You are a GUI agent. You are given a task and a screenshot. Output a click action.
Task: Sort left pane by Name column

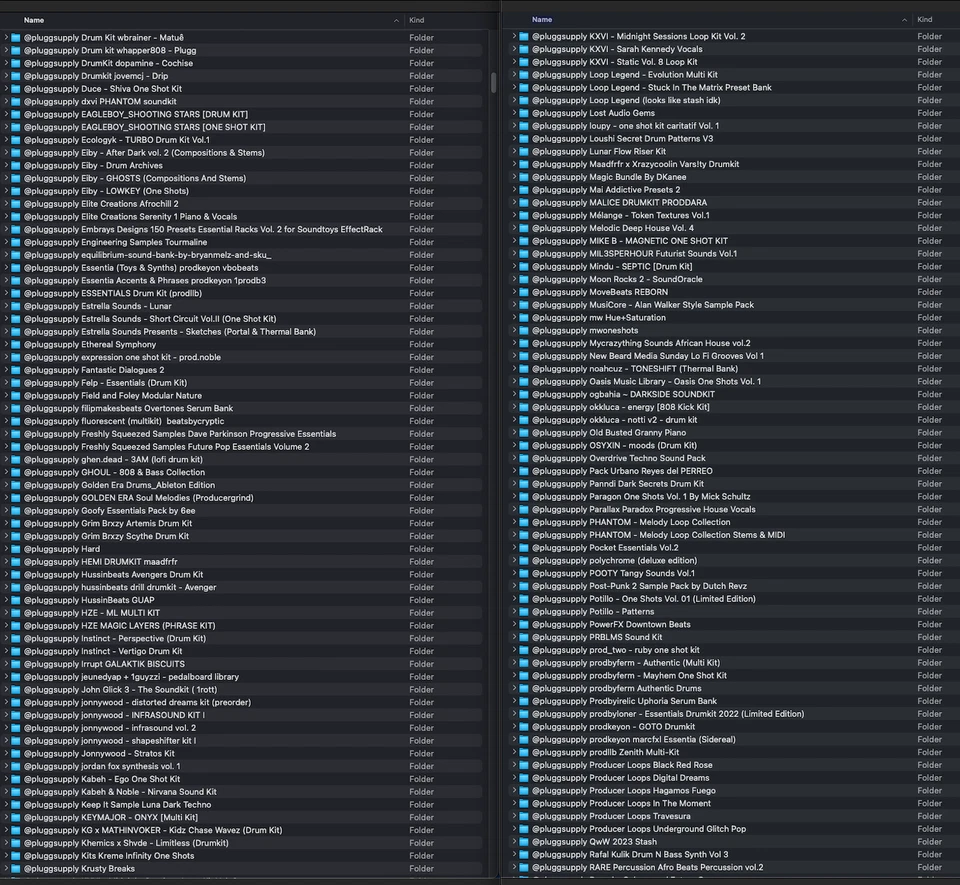34,20
